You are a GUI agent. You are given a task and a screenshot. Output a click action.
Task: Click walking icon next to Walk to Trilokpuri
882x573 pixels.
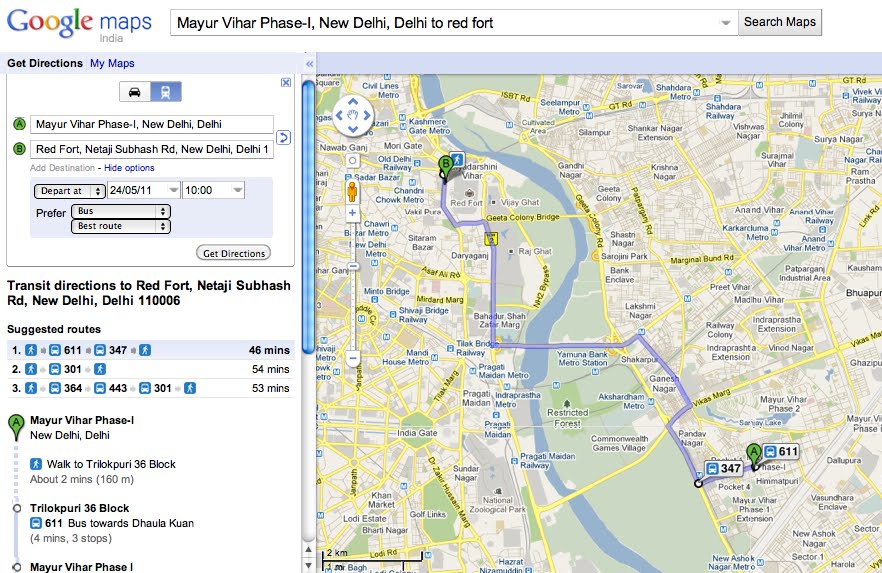[36, 464]
